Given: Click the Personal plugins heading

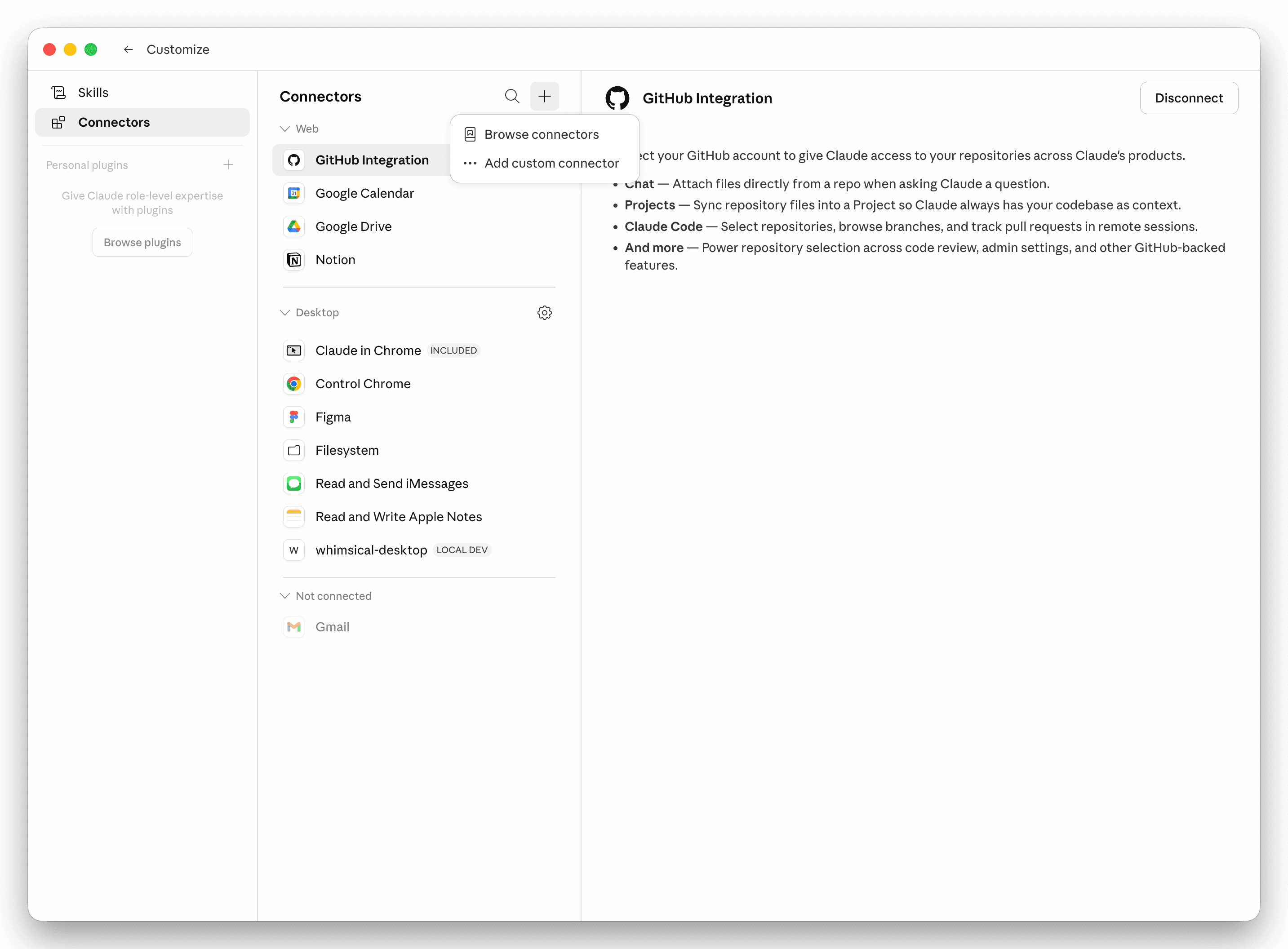Looking at the screenshot, I should (87, 165).
